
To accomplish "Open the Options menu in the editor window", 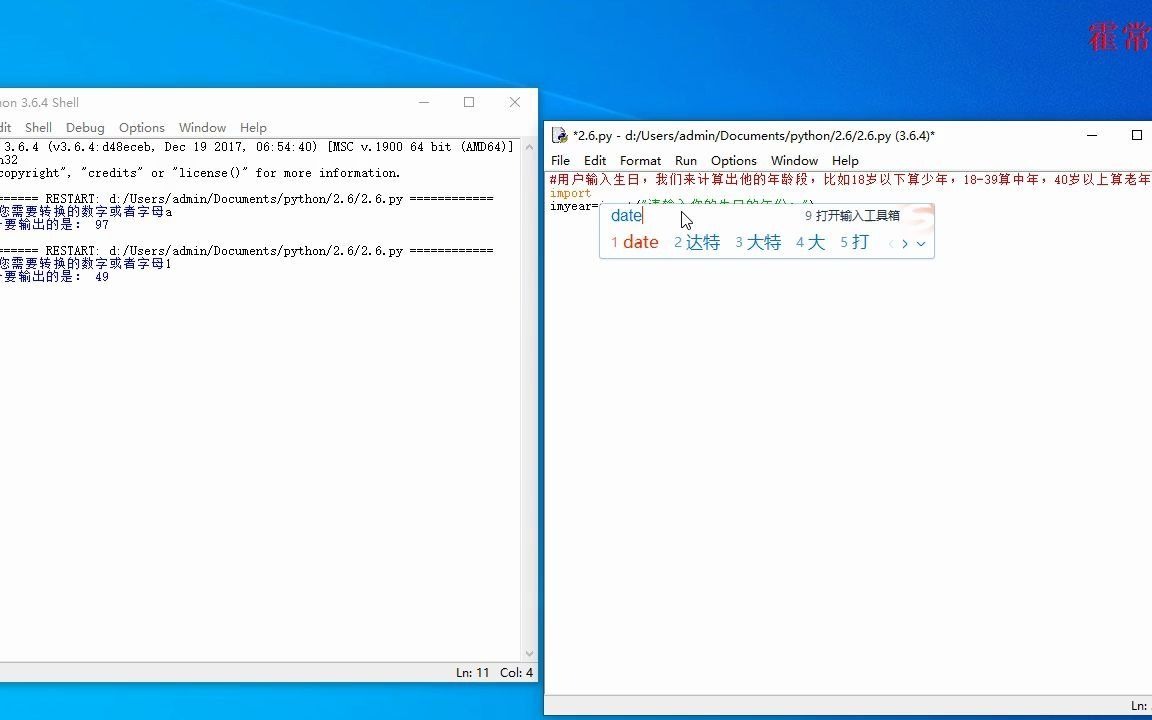I will [733, 160].
